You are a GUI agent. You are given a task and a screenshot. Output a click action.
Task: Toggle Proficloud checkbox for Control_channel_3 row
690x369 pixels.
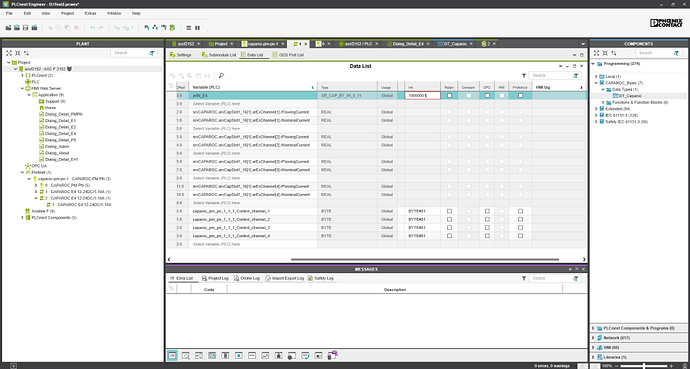point(521,228)
